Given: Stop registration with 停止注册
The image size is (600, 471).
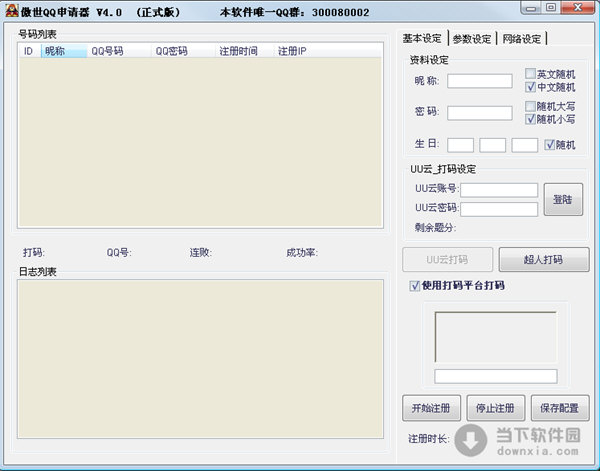Looking at the screenshot, I should pyautogui.click(x=496, y=408).
